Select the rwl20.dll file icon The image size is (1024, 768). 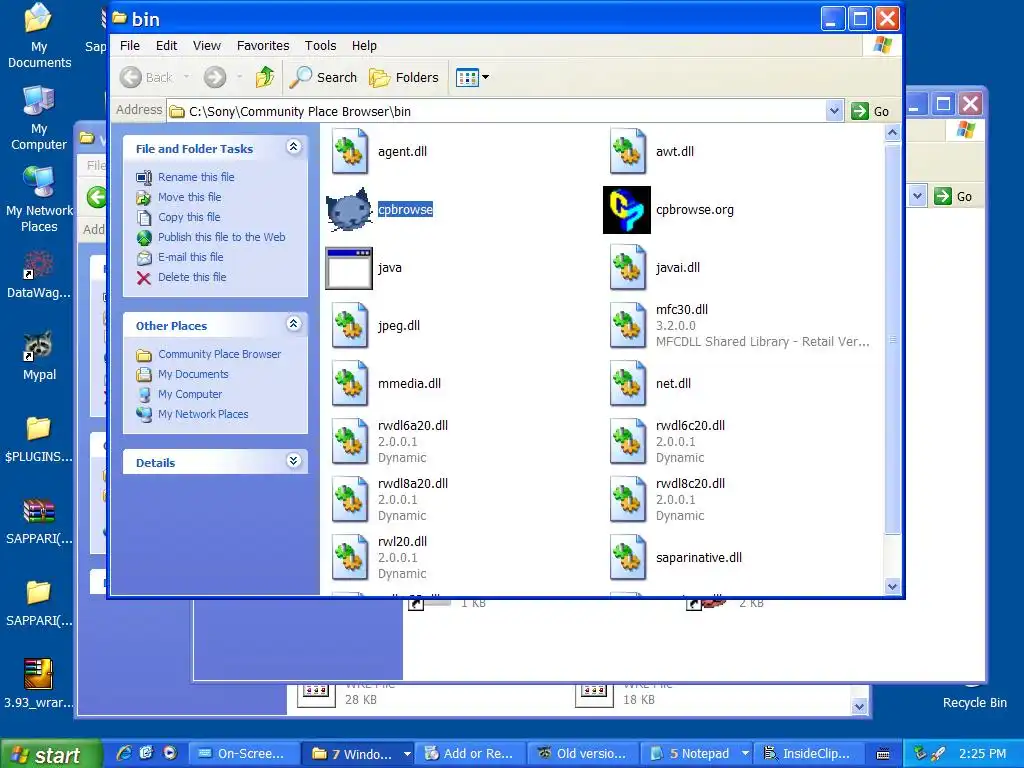[349, 558]
